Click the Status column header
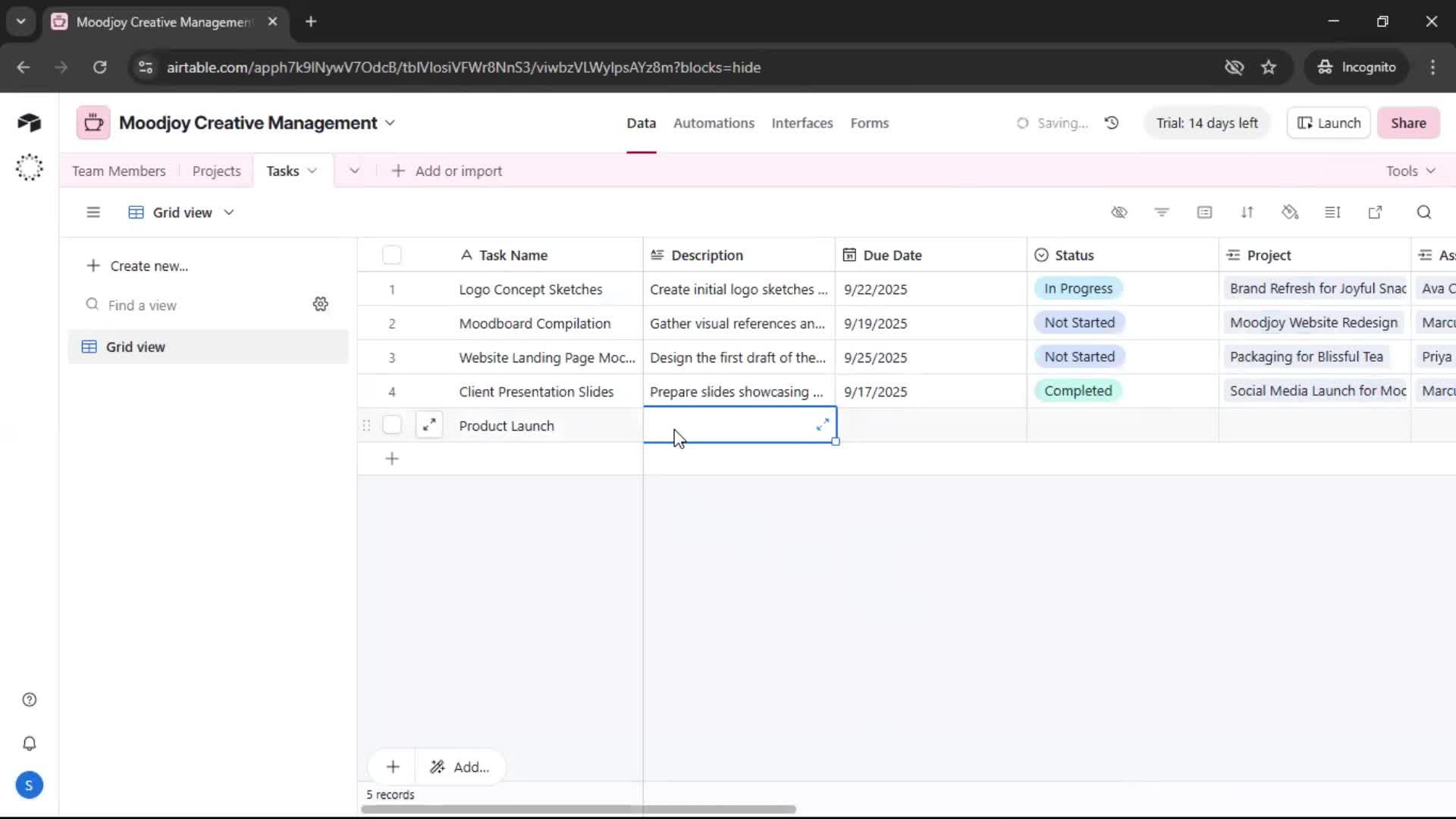Screen dimensions: 1456x819 [1122, 256]
